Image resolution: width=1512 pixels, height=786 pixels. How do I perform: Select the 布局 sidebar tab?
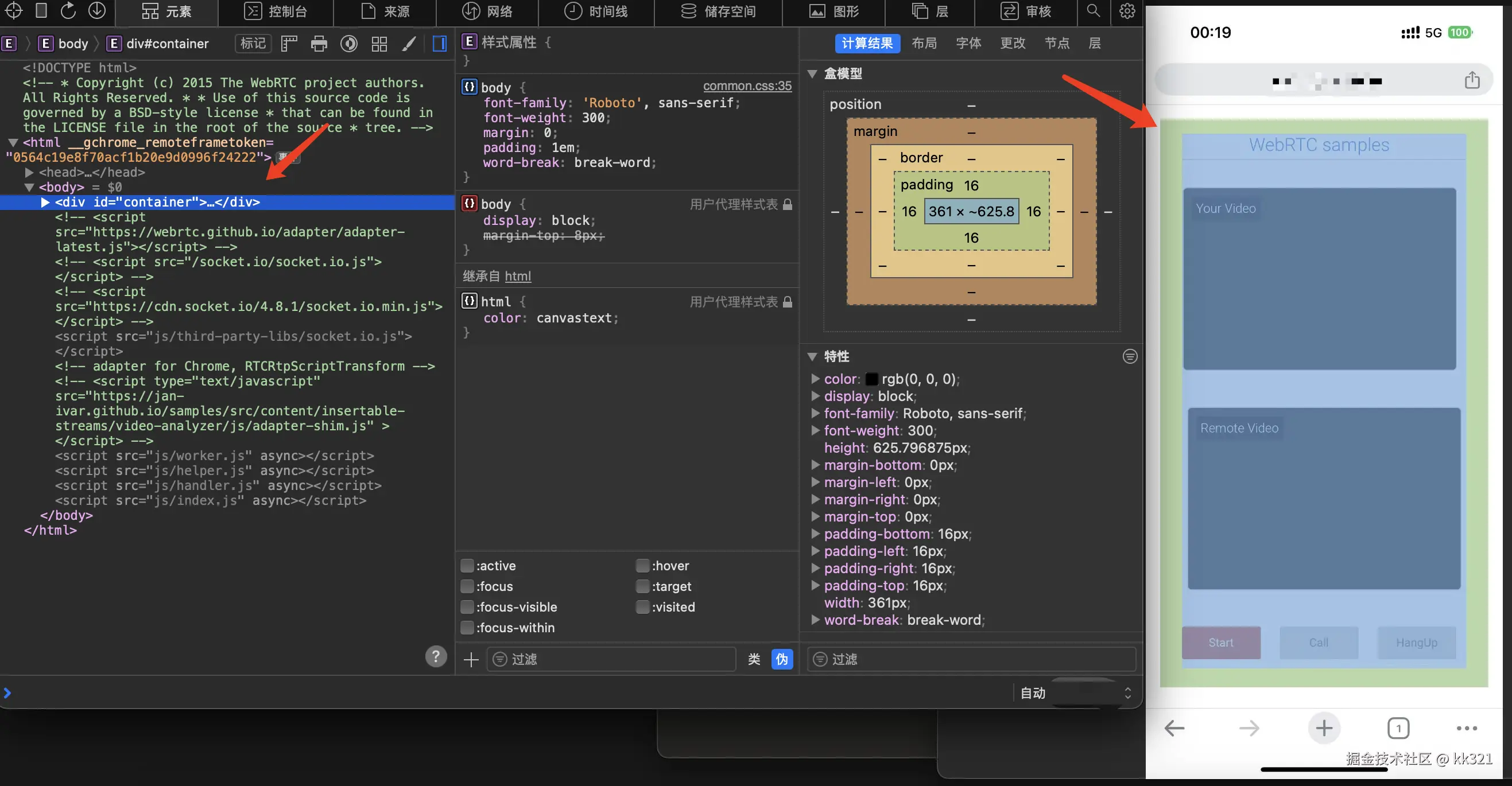coord(924,44)
